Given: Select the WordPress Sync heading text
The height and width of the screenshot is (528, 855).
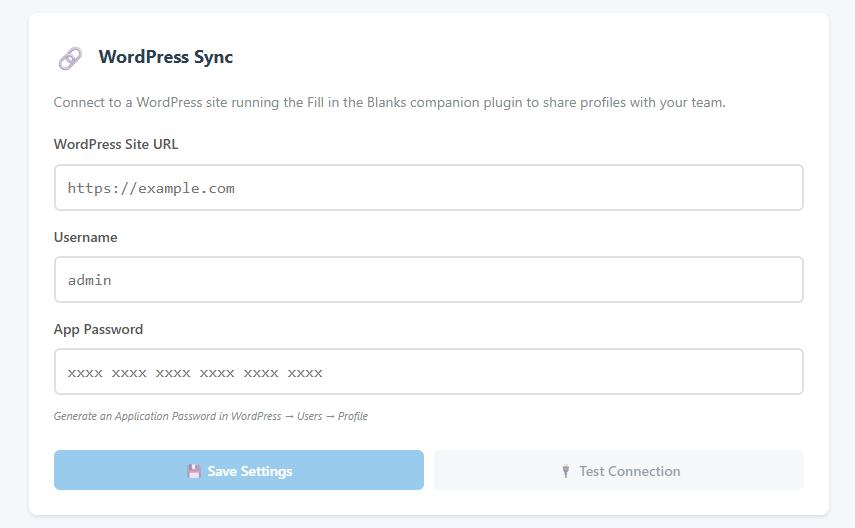Looking at the screenshot, I should [x=166, y=57].
